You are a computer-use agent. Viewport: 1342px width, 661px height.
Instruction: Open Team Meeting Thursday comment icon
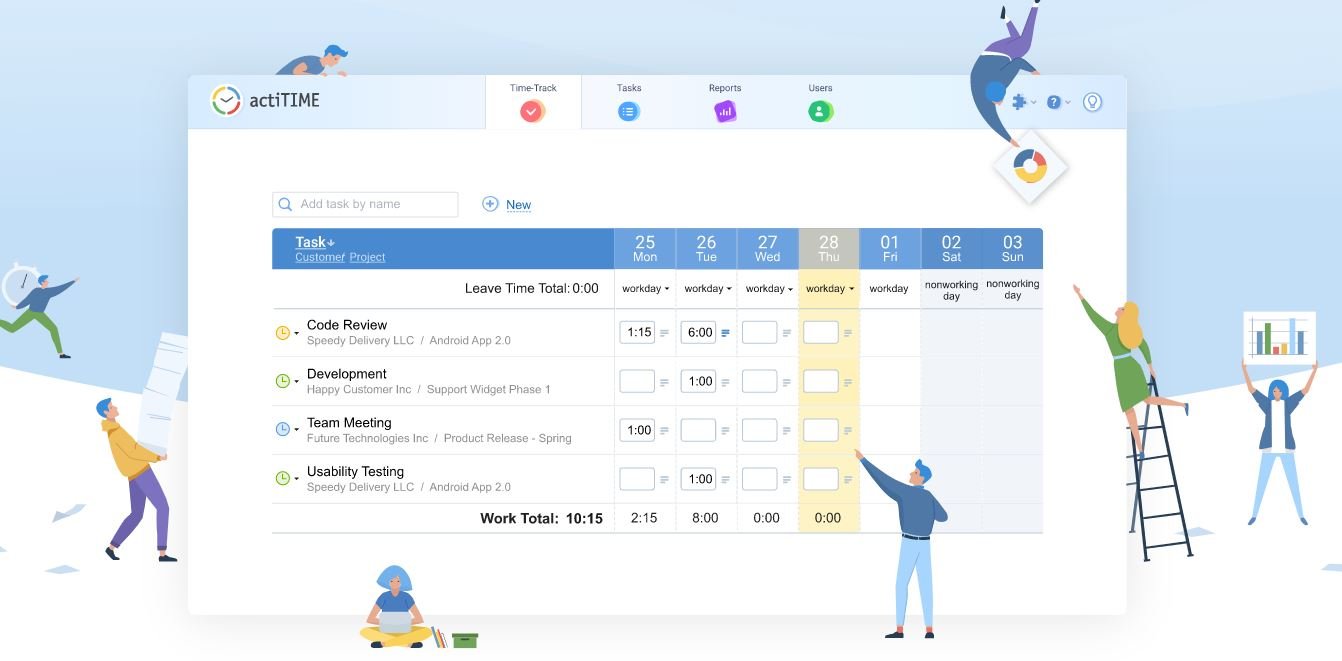848,431
